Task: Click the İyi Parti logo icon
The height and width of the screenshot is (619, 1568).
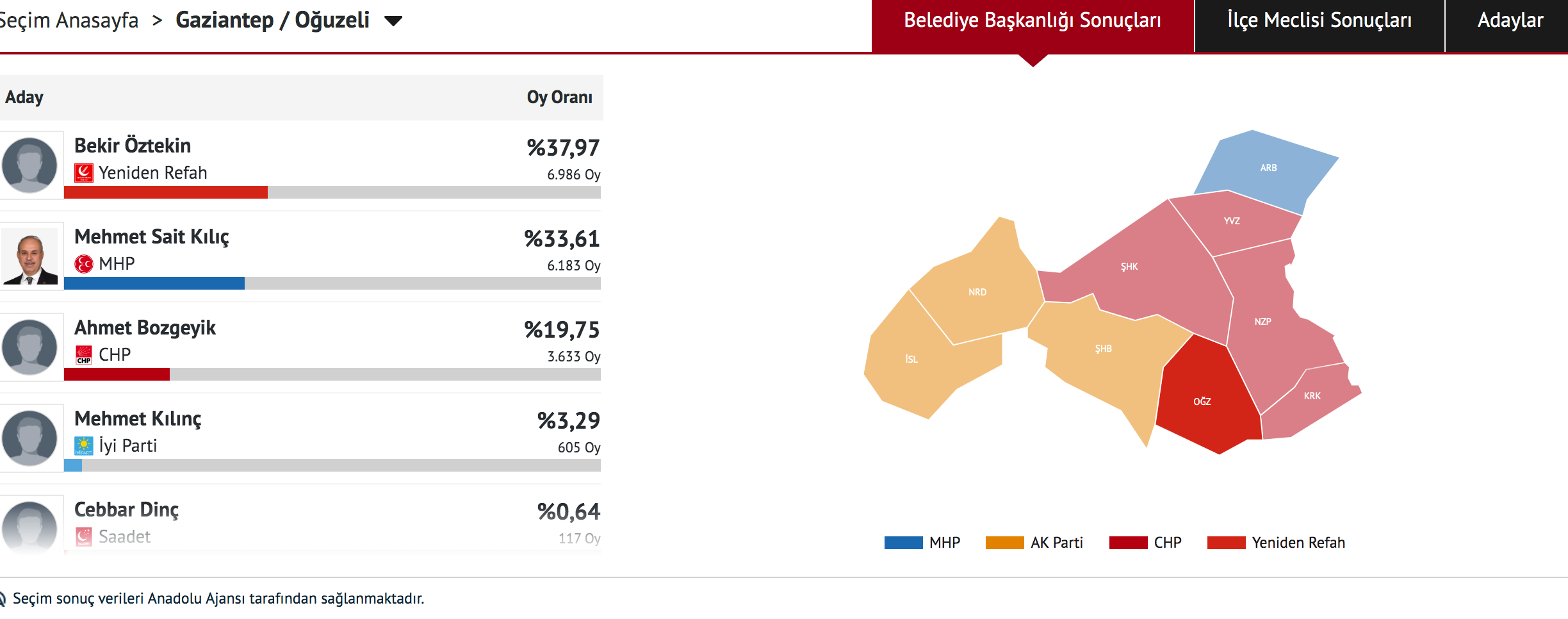Action: tap(84, 446)
